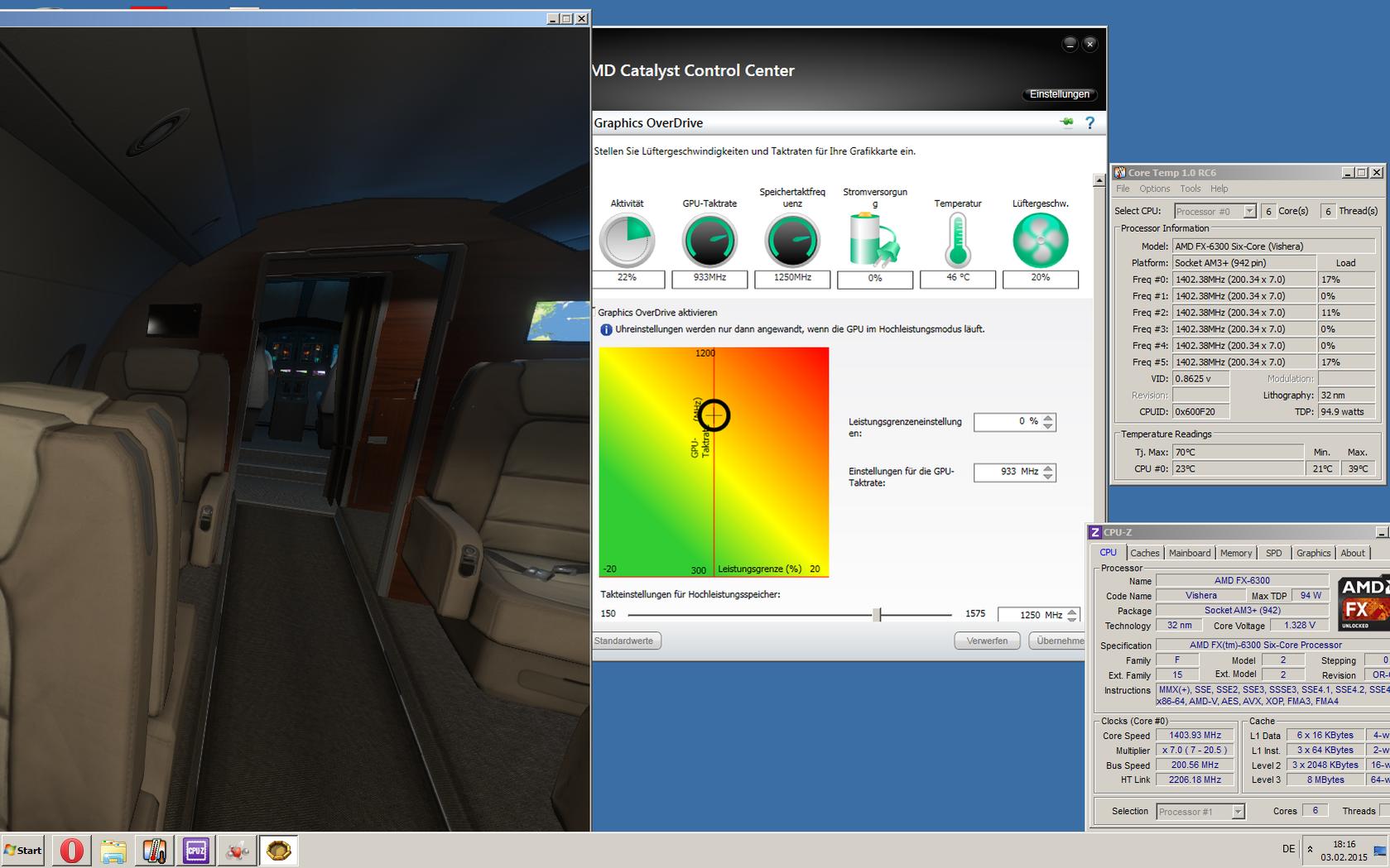Switch to CPU-Z via purple taskbar icon
This screenshot has width=1390, height=868.
[x=196, y=850]
